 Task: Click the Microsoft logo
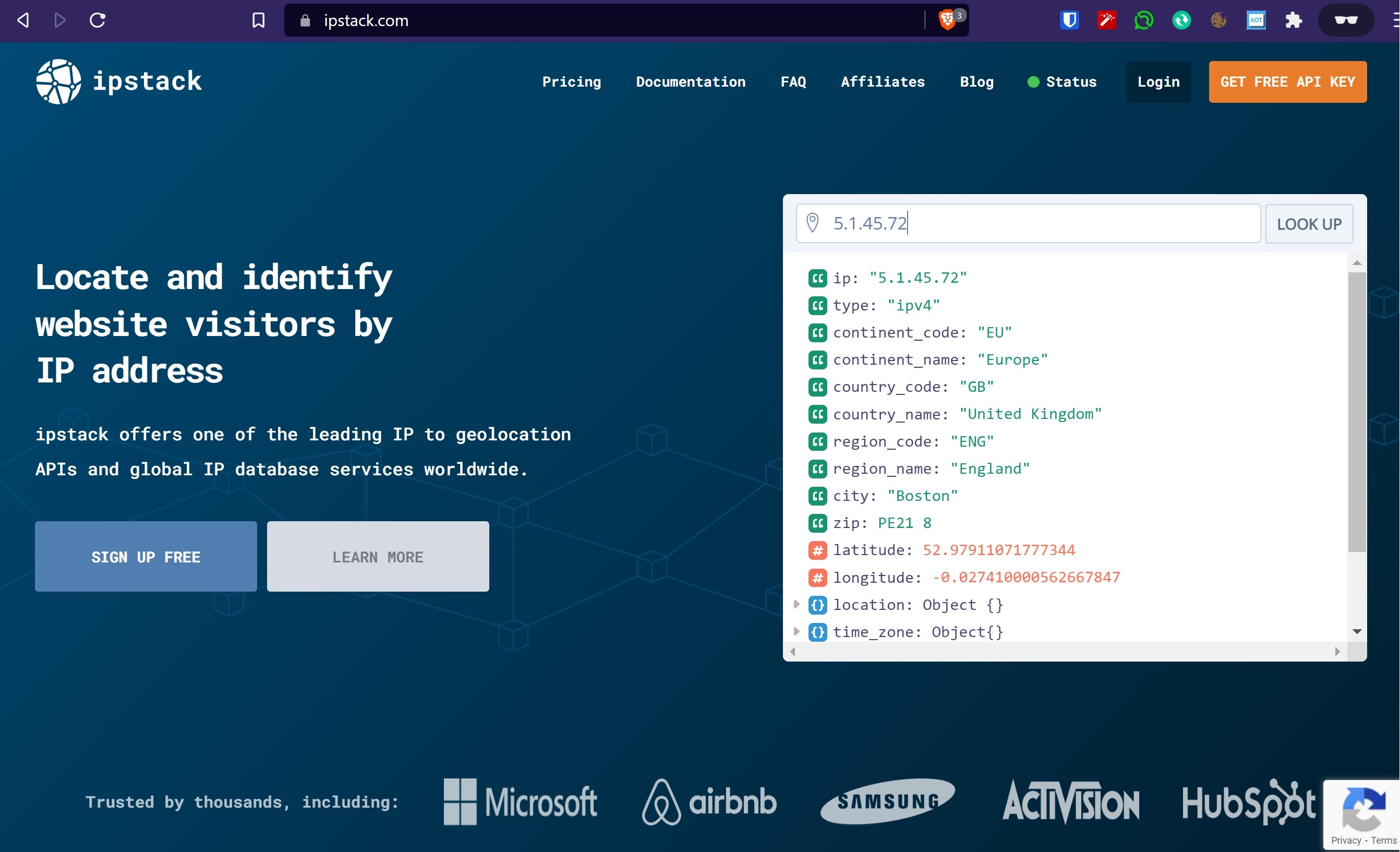pos(520,801)
